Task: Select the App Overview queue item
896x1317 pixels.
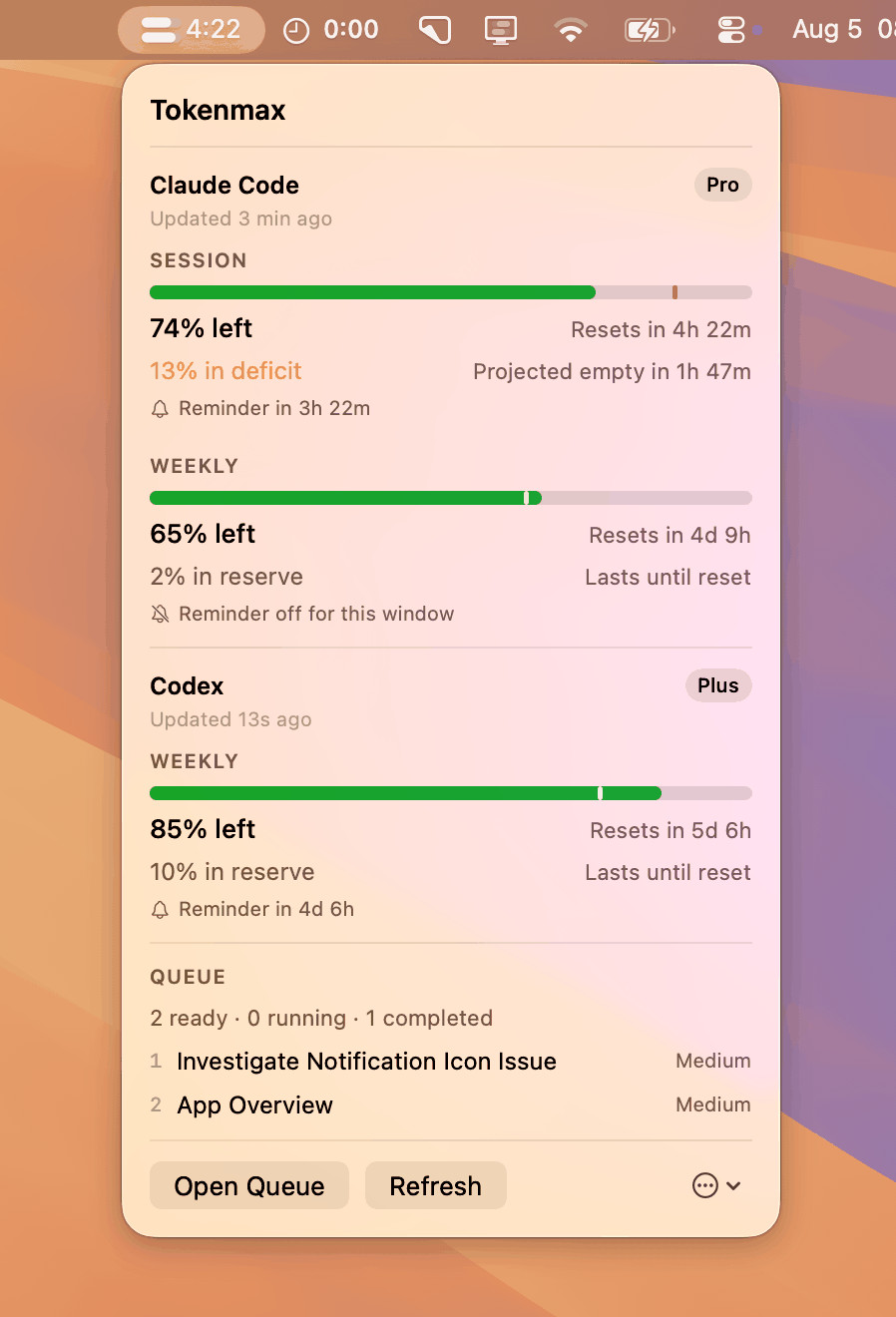Action: point(450,1105)
